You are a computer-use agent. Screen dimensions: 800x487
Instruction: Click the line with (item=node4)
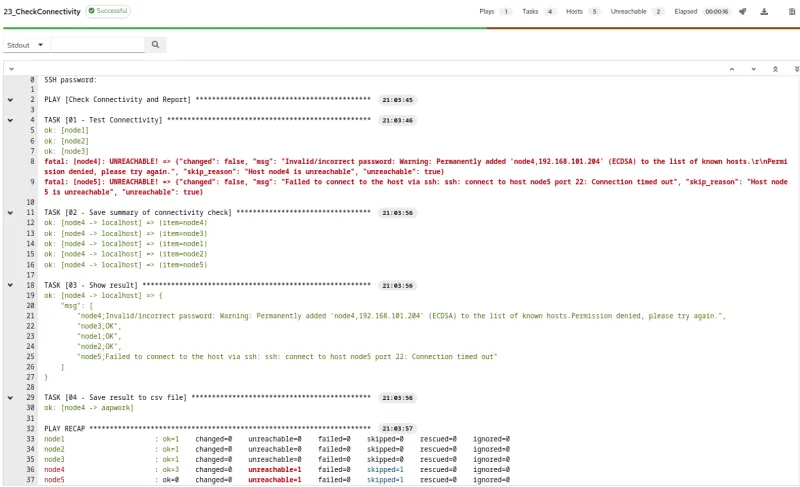126,223
